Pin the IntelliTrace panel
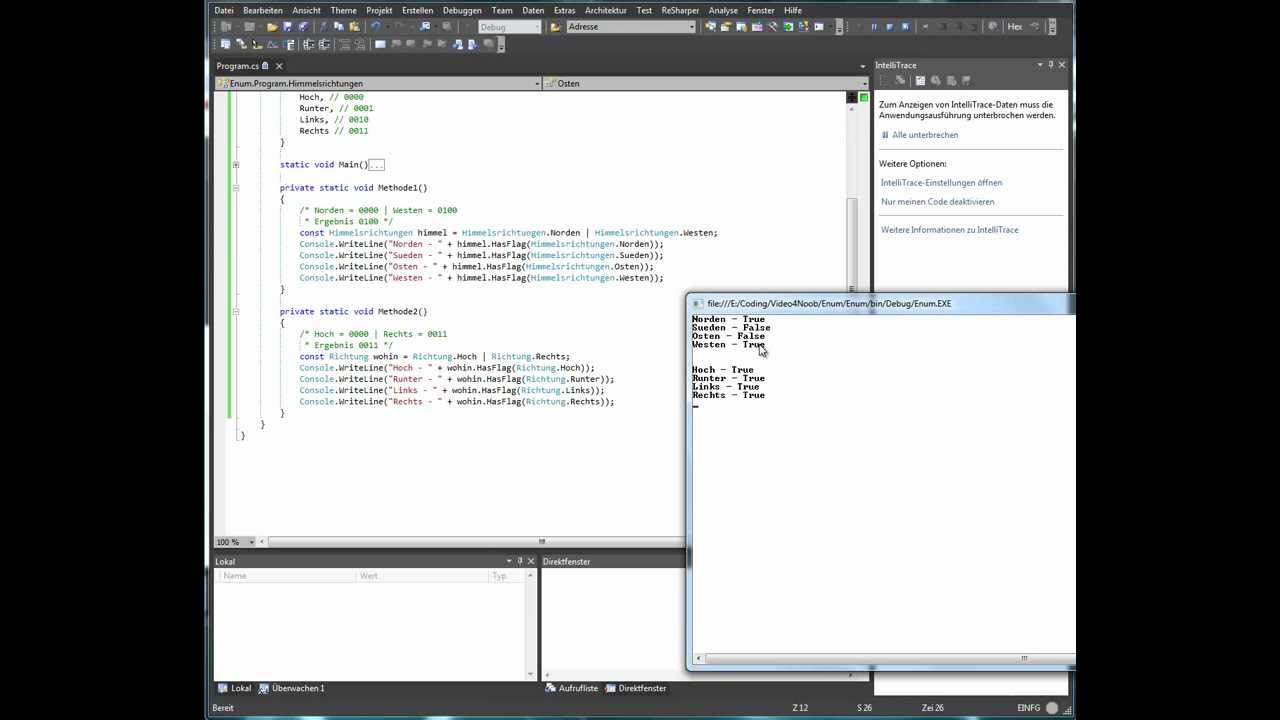 coord(1050,65)
